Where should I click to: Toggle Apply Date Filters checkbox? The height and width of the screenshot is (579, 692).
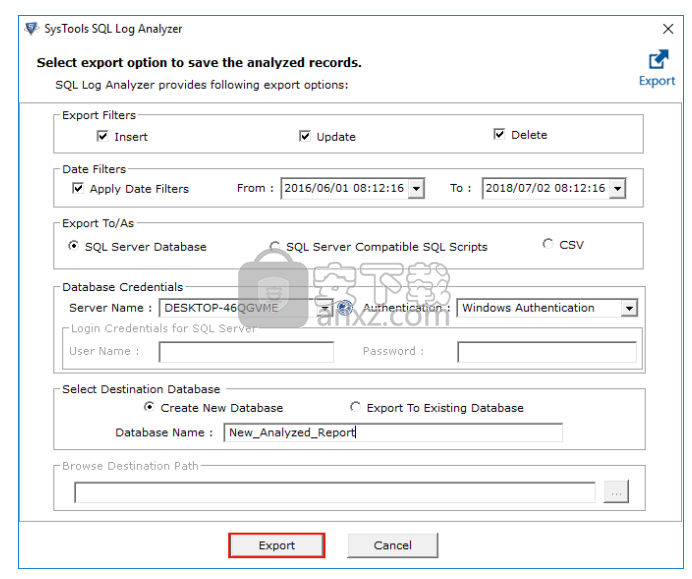tap(78, 188)
